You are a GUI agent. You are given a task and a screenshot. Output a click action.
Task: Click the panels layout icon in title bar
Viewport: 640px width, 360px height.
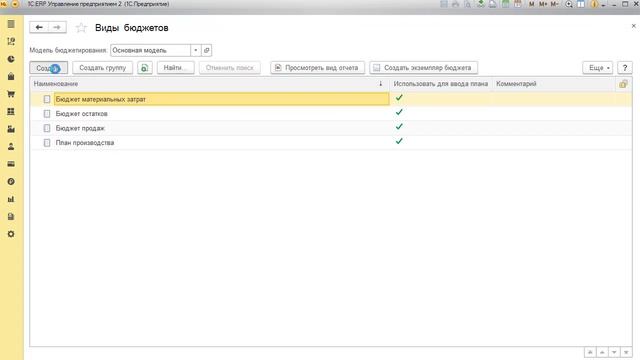point(581,4)
